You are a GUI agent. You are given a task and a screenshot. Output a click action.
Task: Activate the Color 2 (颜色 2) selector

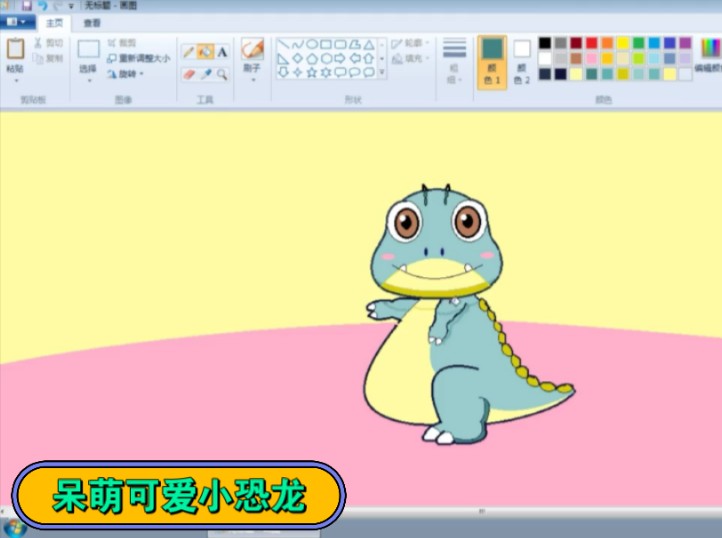pyautogui.click(x=522, y=62)
